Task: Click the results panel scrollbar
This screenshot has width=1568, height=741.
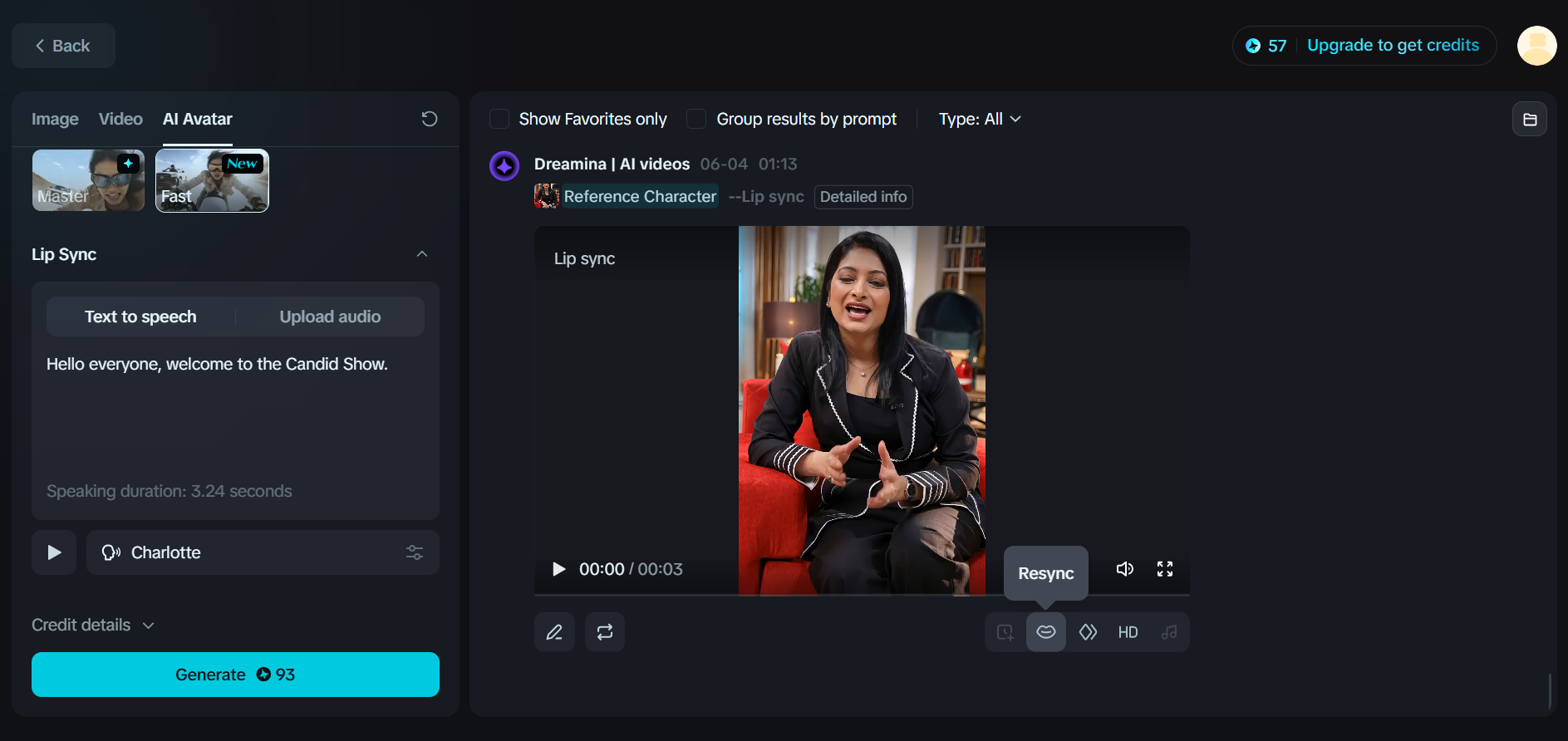Action: point(1551,691)
